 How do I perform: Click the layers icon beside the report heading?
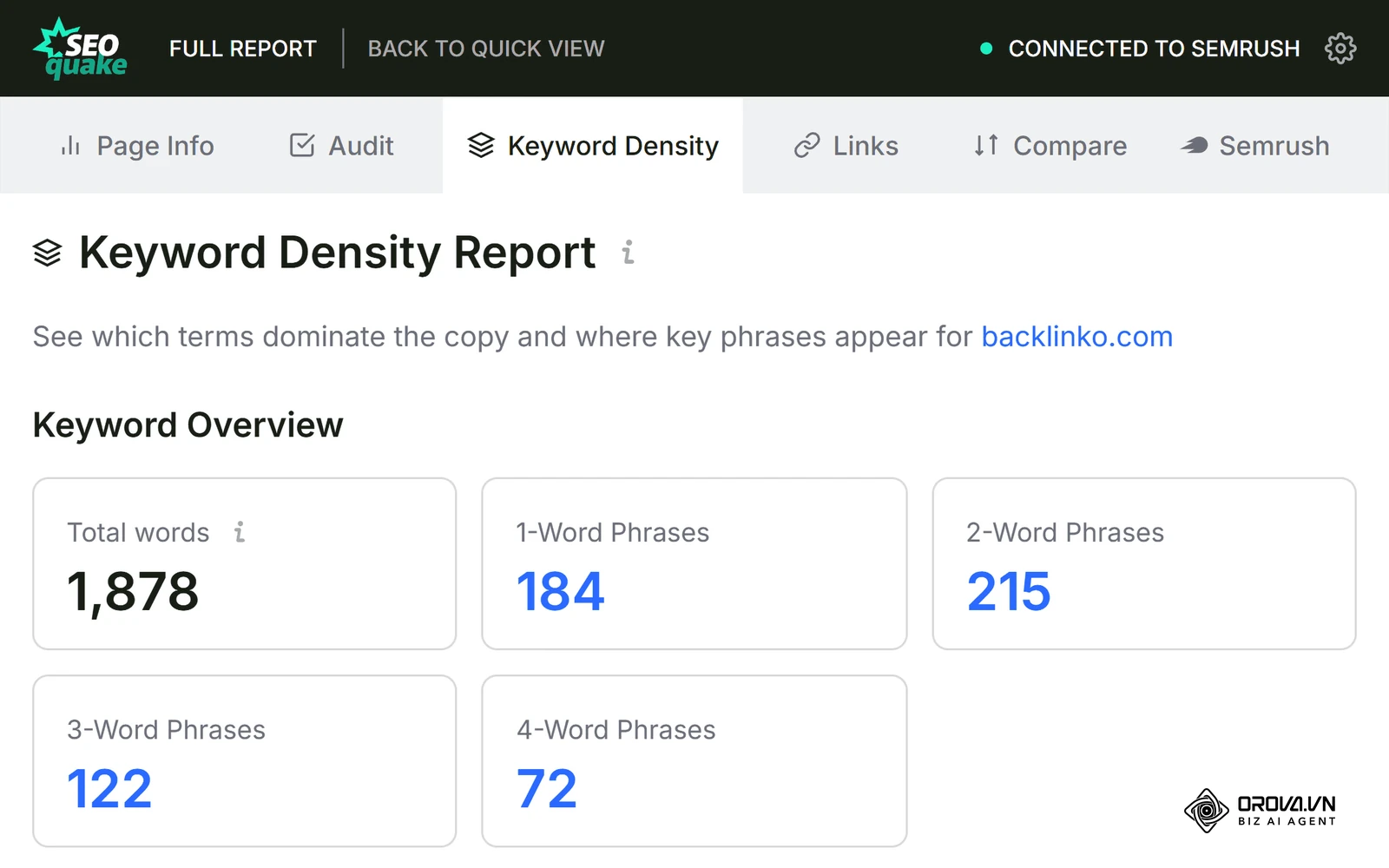pyautogui.click(x=48, y=253)
